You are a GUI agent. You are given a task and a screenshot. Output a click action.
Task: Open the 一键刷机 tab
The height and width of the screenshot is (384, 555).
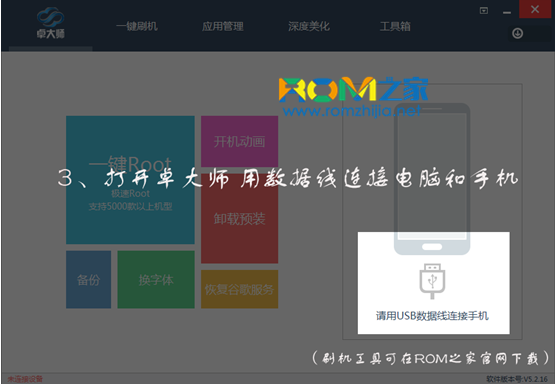(137, 26)
